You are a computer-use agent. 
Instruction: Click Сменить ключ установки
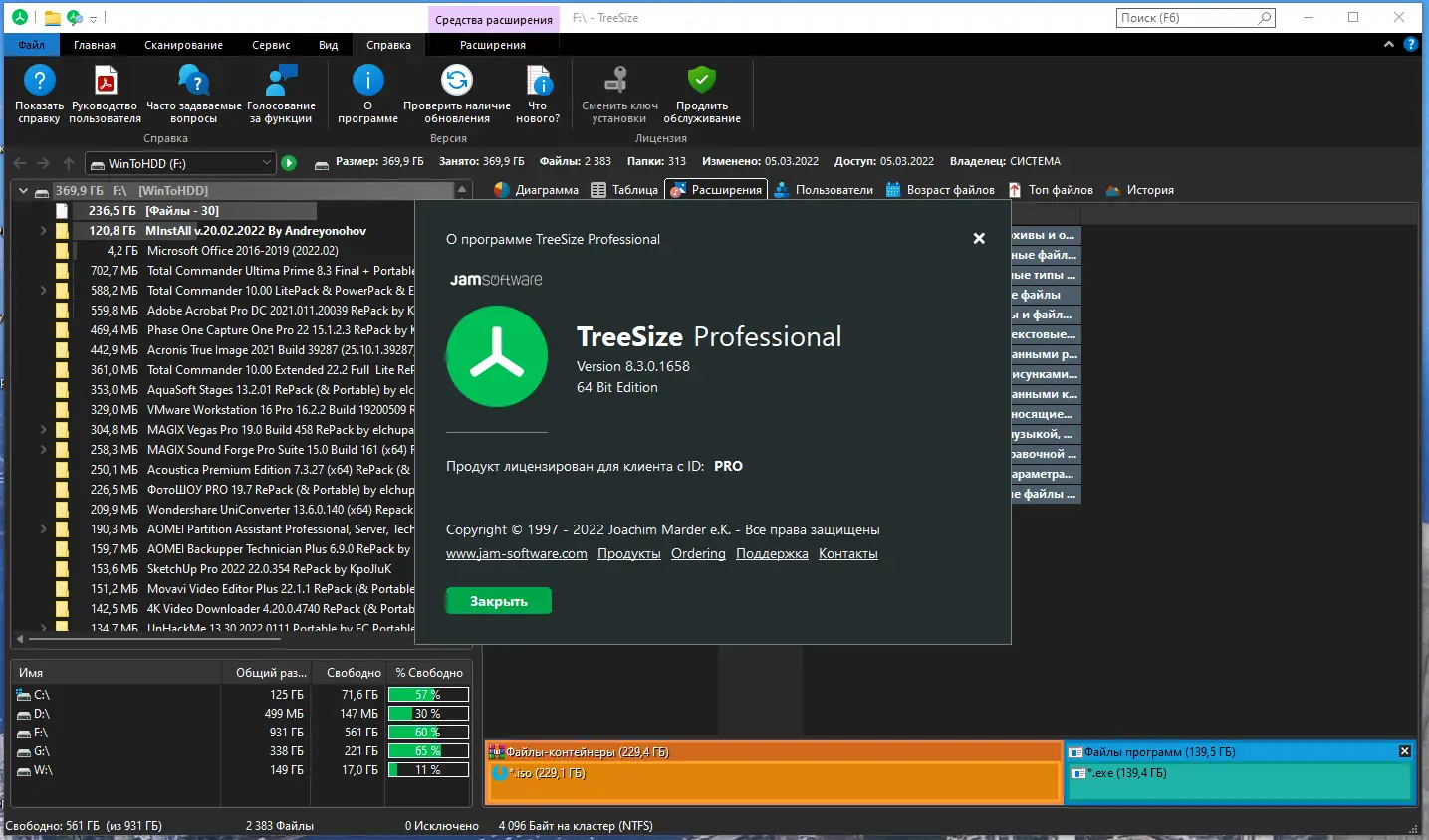coord(618,93)
